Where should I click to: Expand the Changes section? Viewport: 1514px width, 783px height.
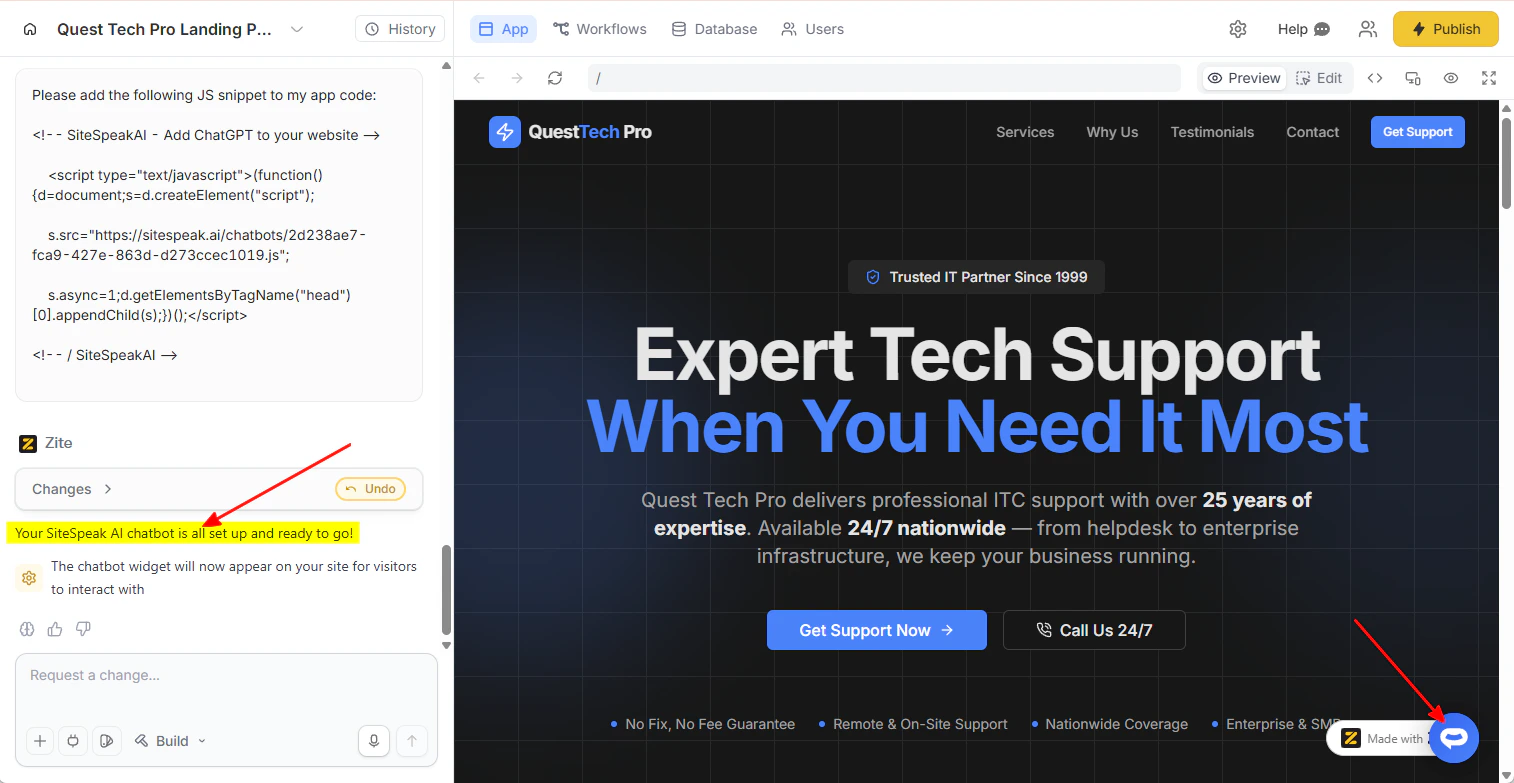(x=72, y=489)
